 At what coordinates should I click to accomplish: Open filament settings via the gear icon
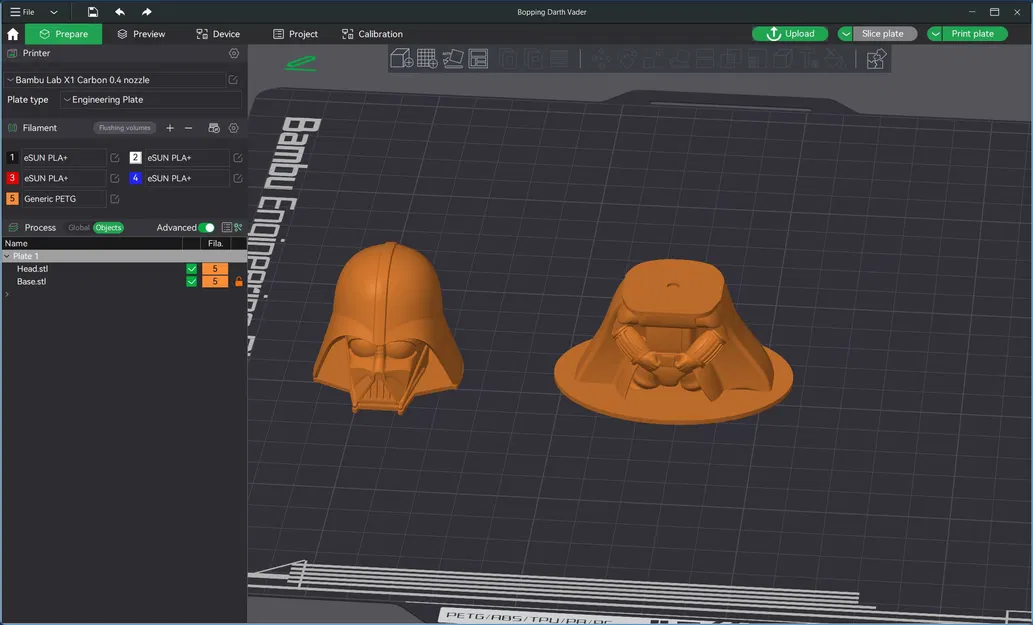(233, 128)
